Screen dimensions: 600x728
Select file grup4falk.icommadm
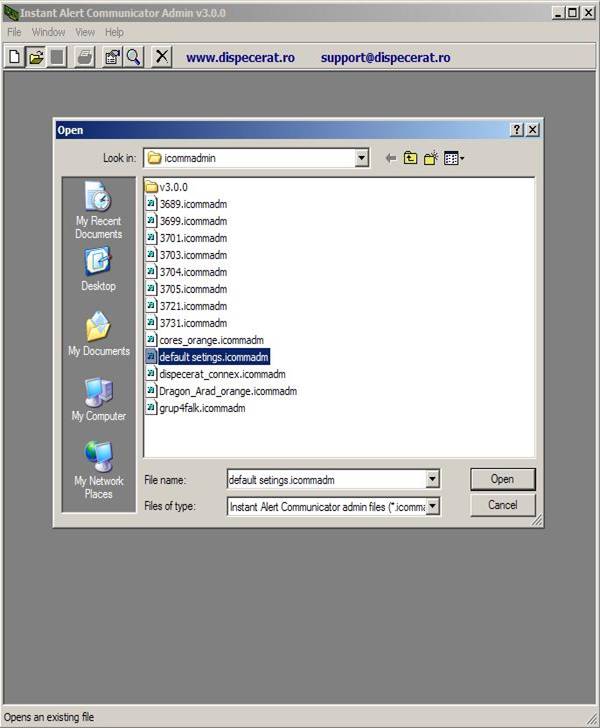click(196, 408)
